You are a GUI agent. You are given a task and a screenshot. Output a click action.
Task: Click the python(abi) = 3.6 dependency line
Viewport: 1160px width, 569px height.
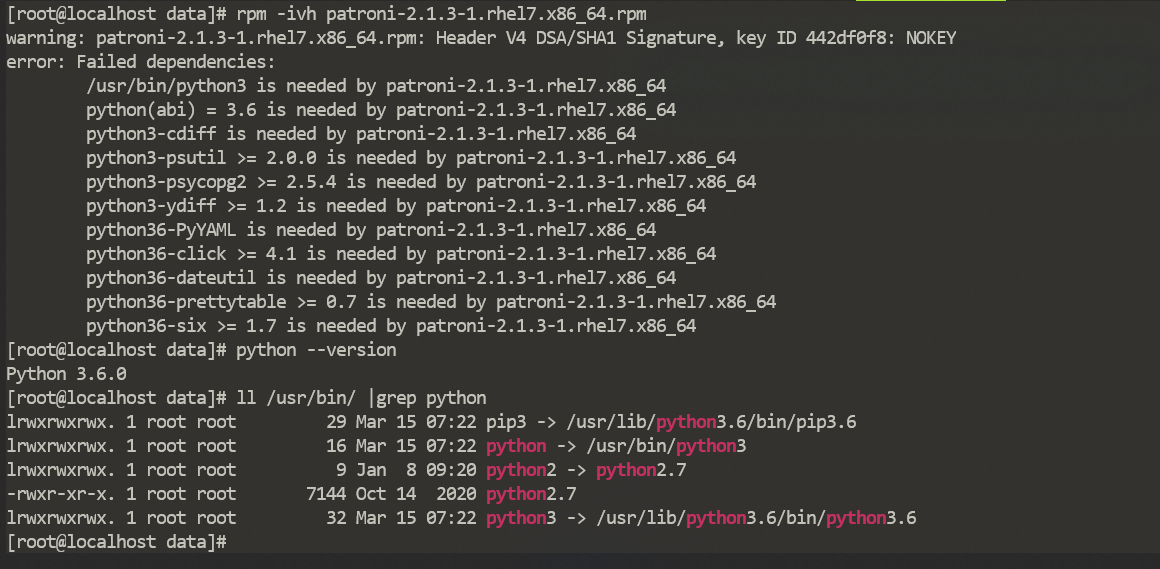381,110
